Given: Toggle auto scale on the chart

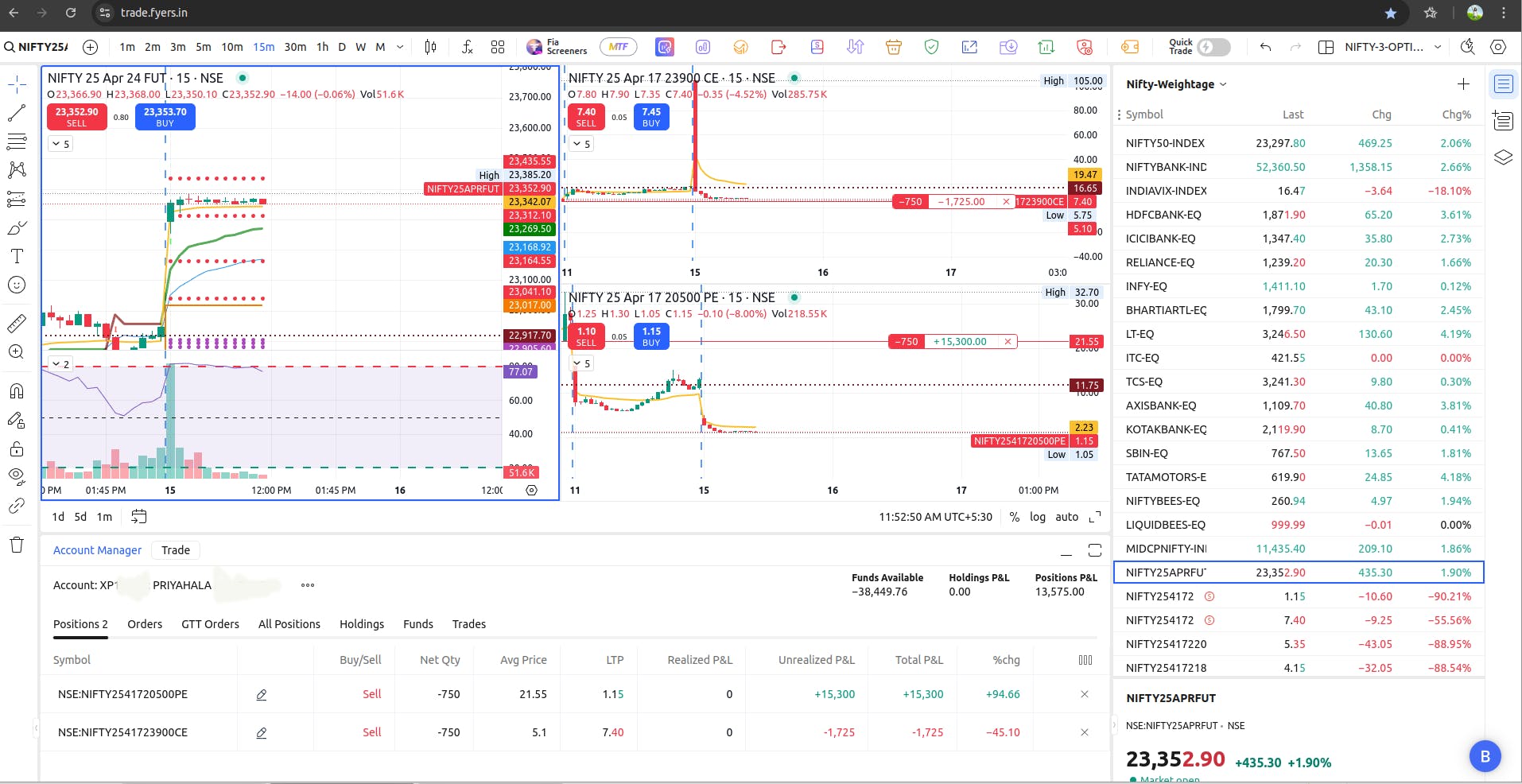Looking at the screenshot, I should click(1066, 517).
